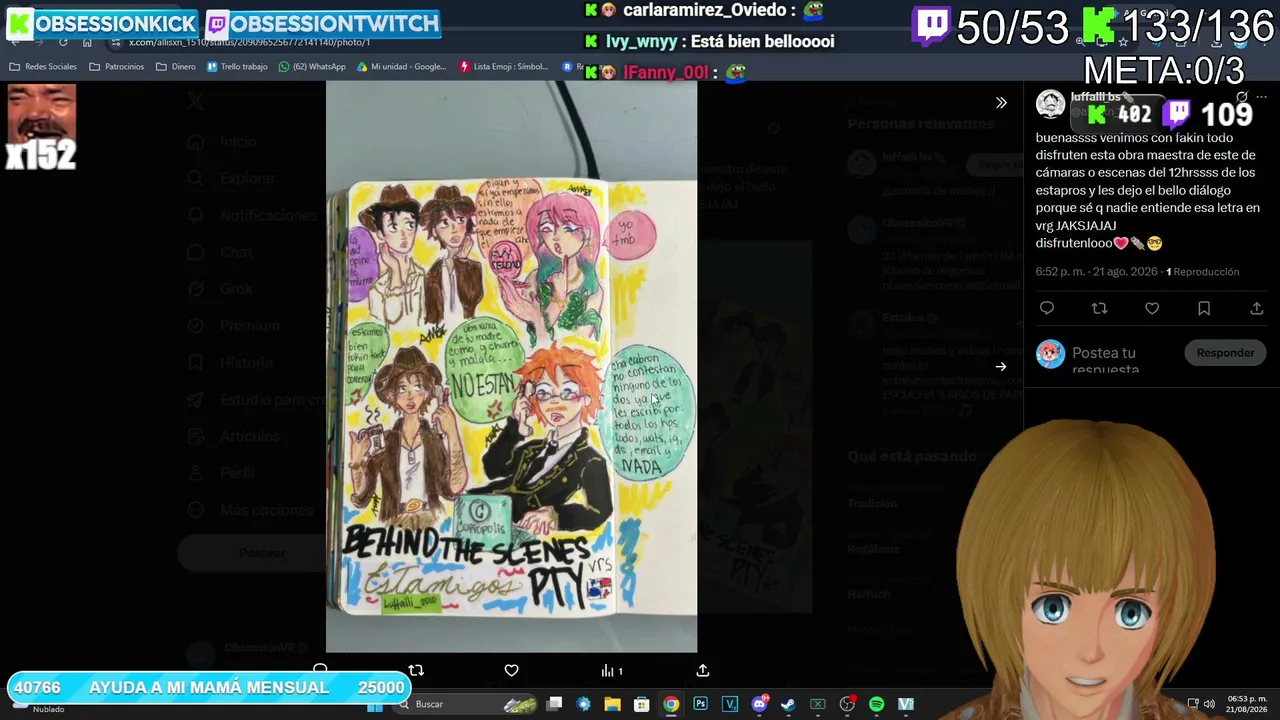Viewport: 1280px width, 720px height.
Task: Open the Windows Start button
Action: (x=375, y=704)
